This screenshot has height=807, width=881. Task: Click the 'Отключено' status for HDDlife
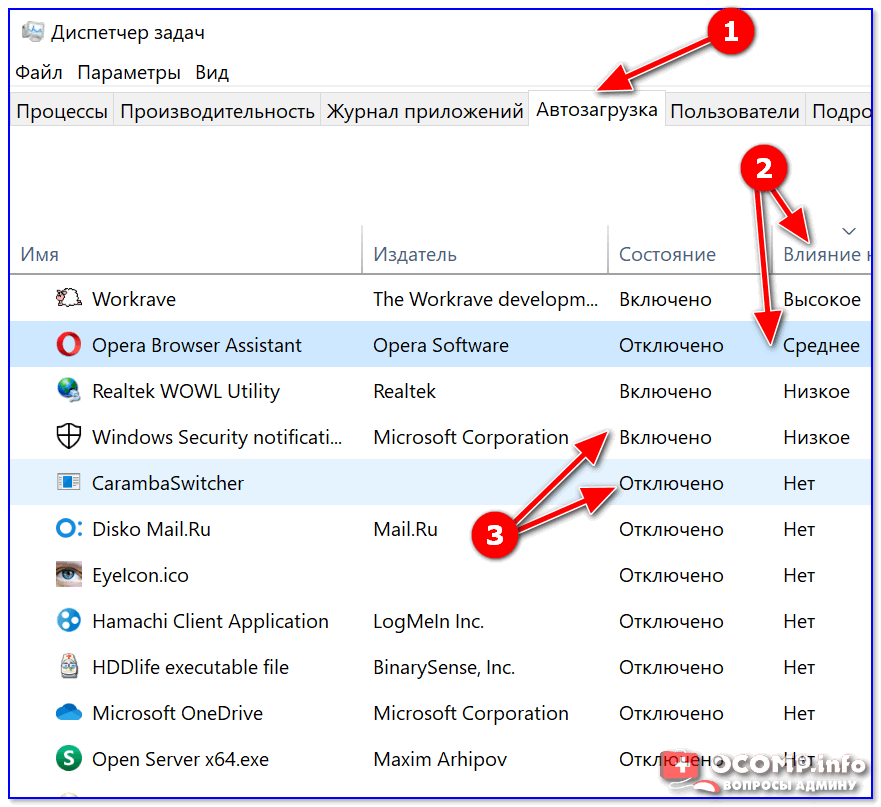point(671,667)
